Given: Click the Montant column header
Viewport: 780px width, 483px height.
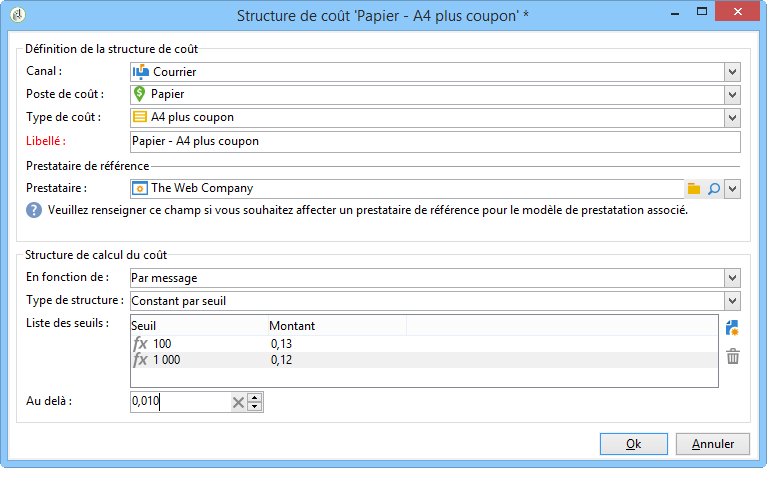Looking at the screenshot, I should click(337, 326).
